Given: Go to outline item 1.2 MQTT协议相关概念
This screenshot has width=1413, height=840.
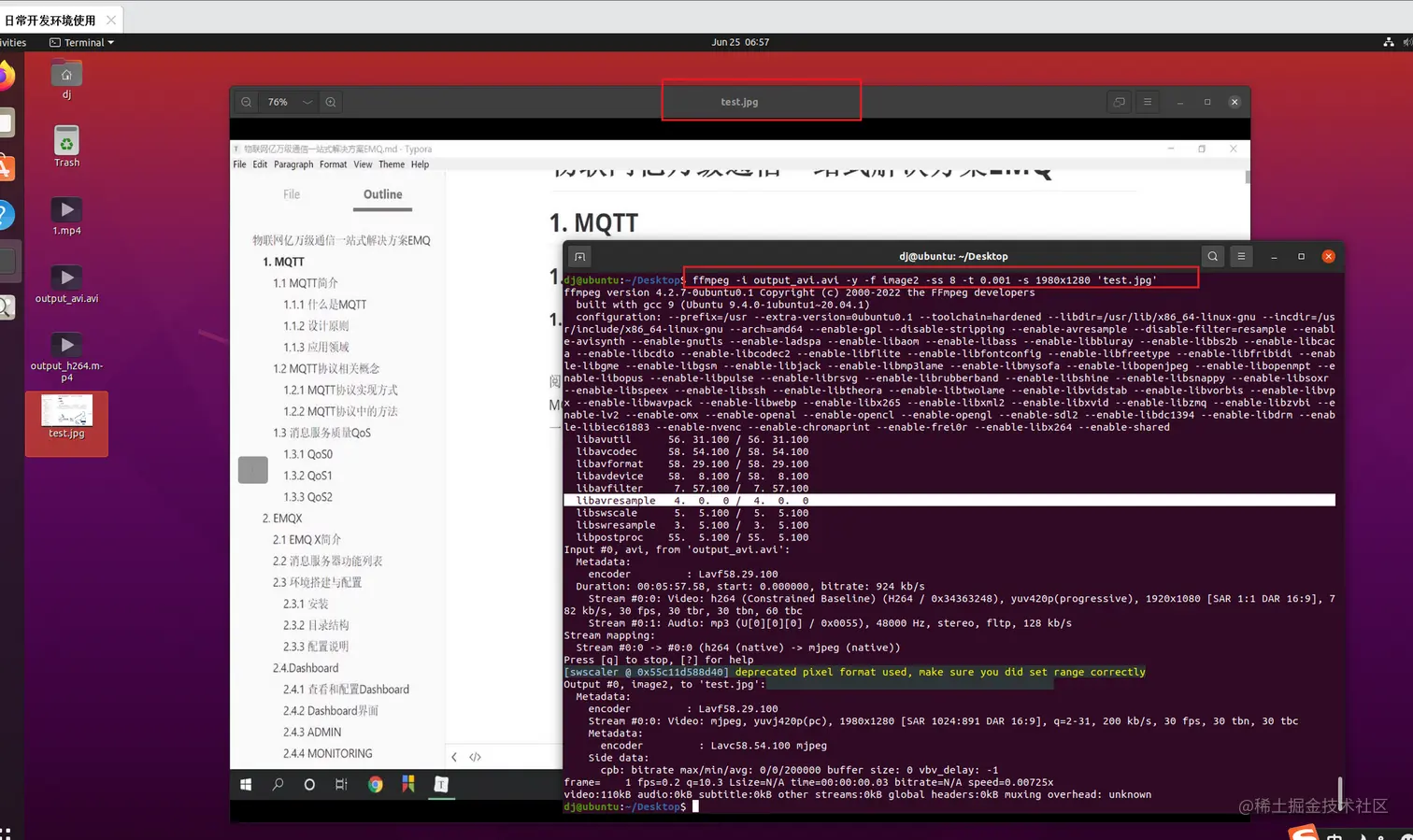Looking at the screenshot, I should tap(326, 368).
